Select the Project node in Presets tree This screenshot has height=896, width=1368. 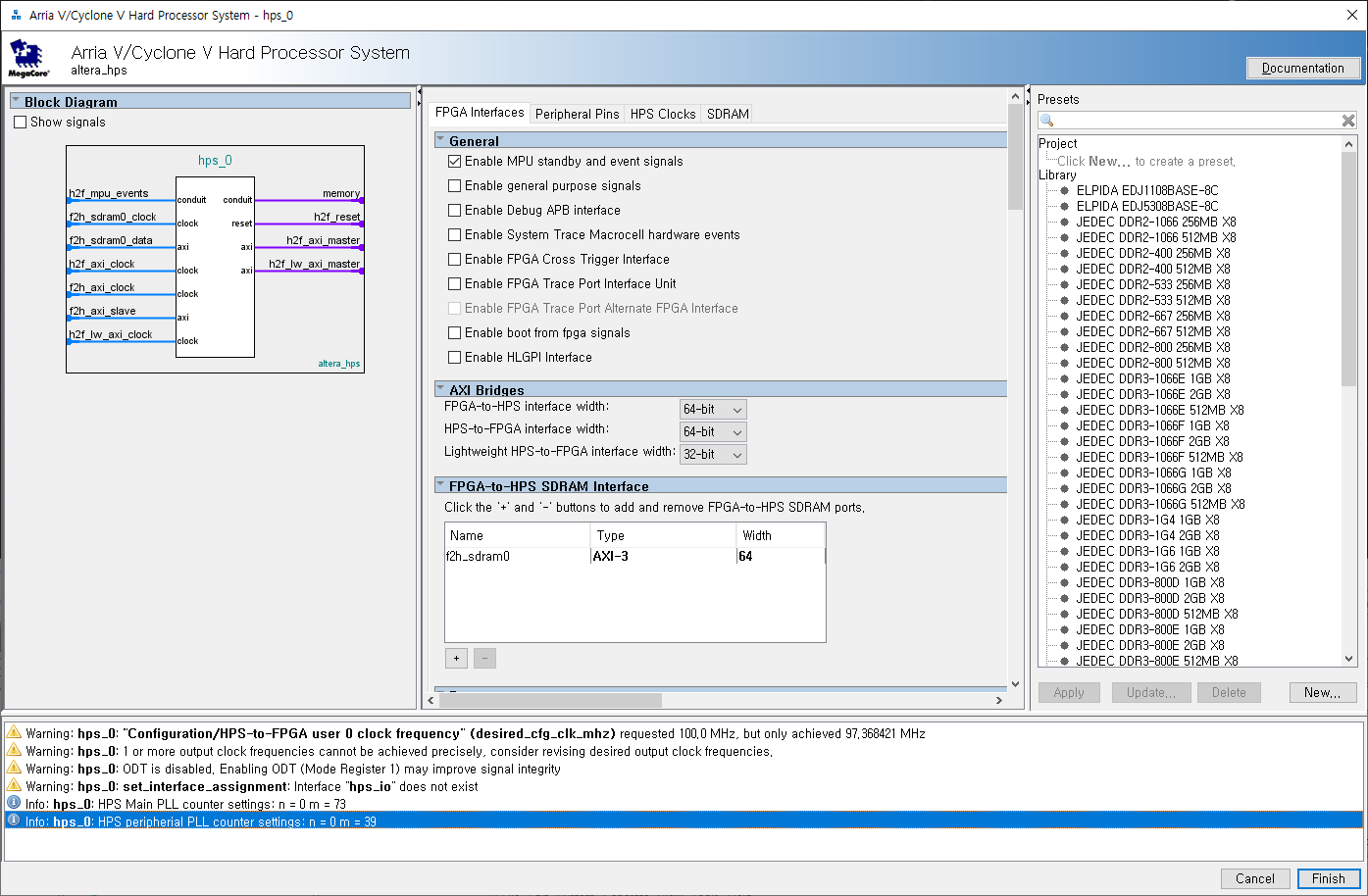point(1057,143)
